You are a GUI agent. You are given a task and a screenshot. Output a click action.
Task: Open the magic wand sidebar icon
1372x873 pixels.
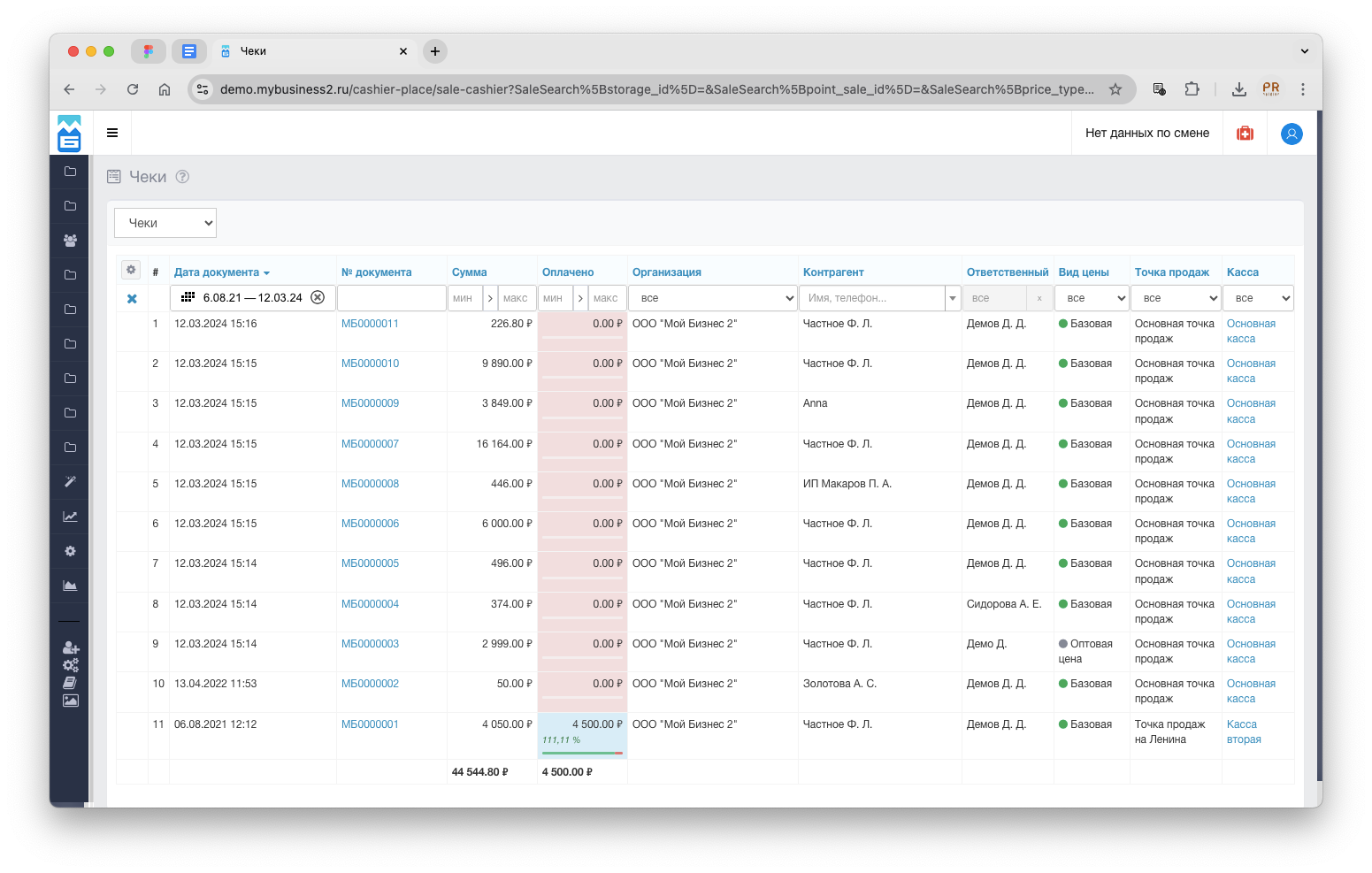(x=70, y=482)
